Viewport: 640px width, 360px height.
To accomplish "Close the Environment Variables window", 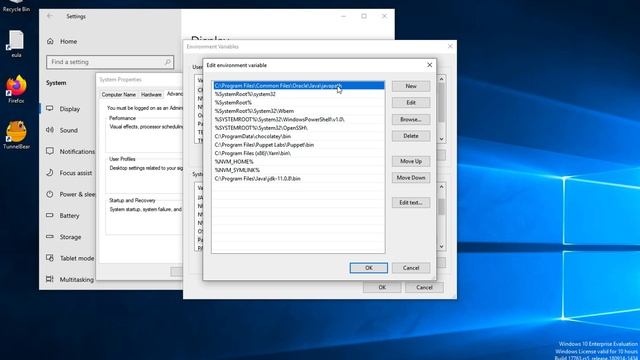I will pos(450,46).
